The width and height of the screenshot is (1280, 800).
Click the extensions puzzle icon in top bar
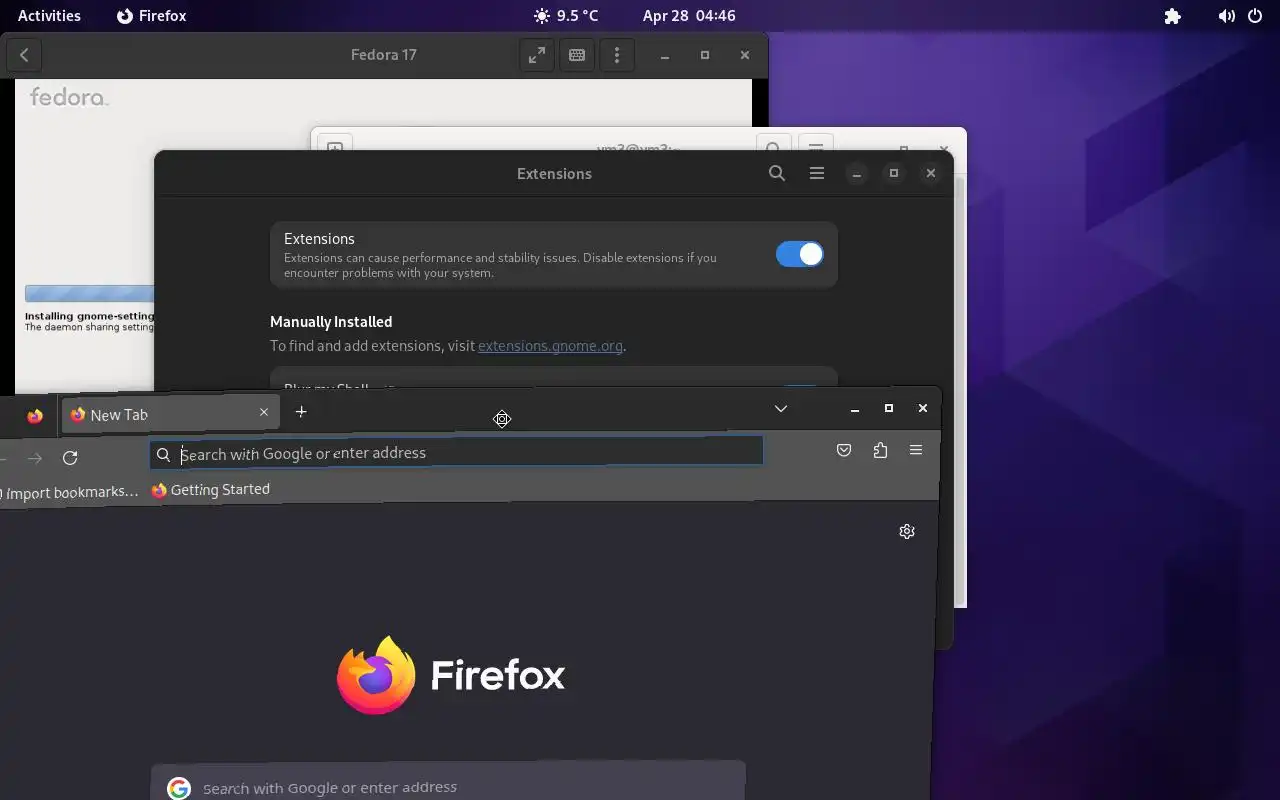coord(1173,16)
